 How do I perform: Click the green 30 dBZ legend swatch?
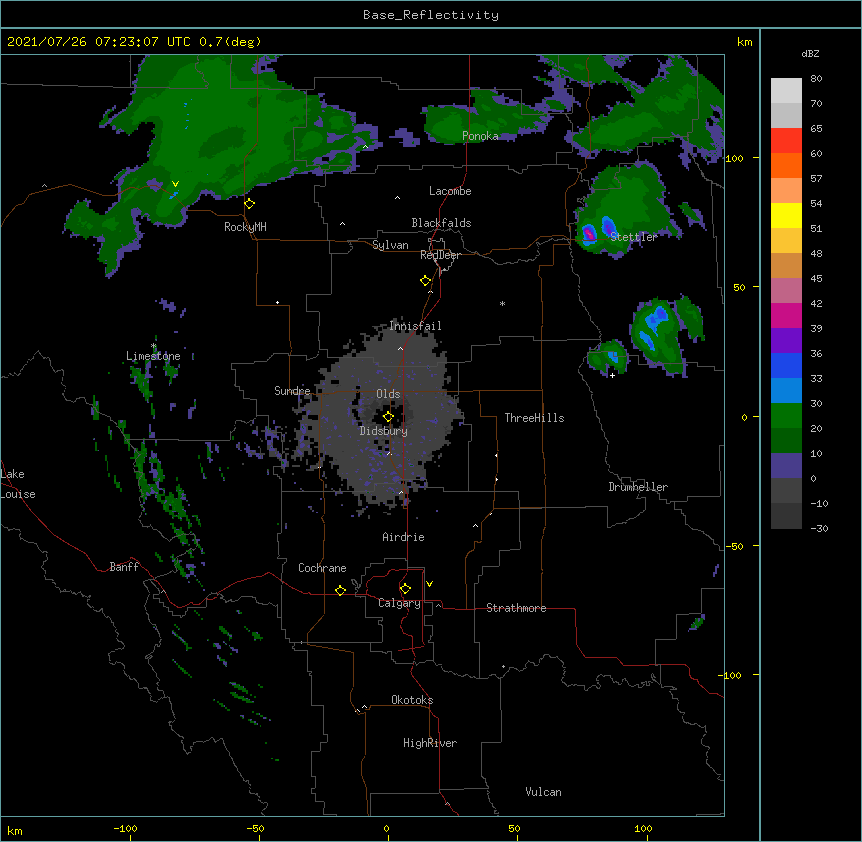[x=786, y=416]
